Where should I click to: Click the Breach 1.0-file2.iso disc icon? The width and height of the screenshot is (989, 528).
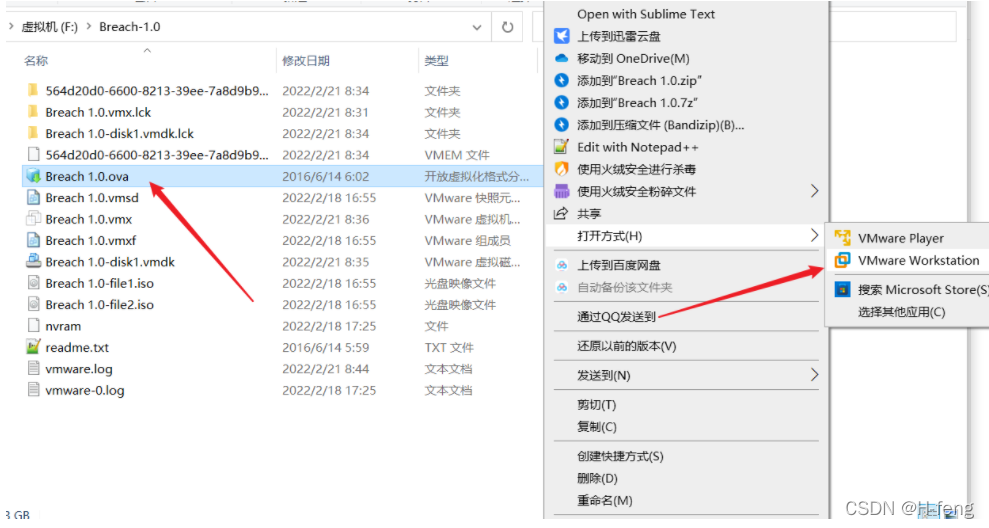tap(33, 305)
